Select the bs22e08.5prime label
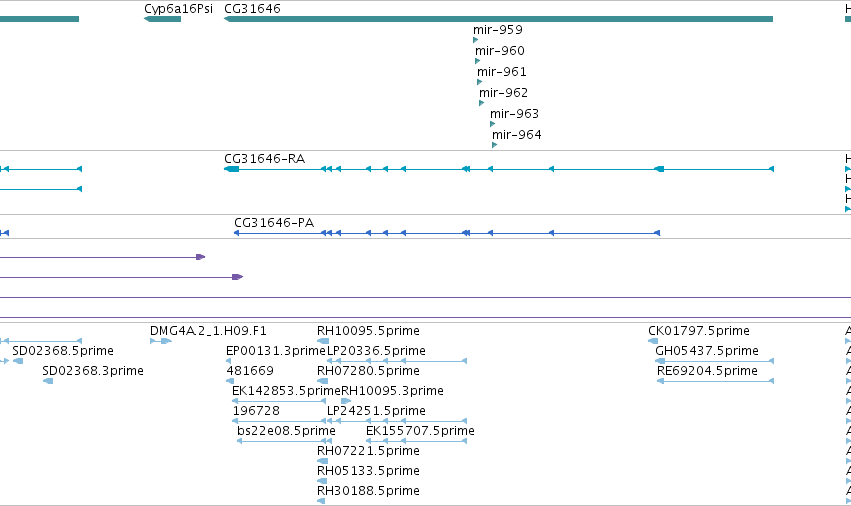851x506 pixels. tap(286, 431)
